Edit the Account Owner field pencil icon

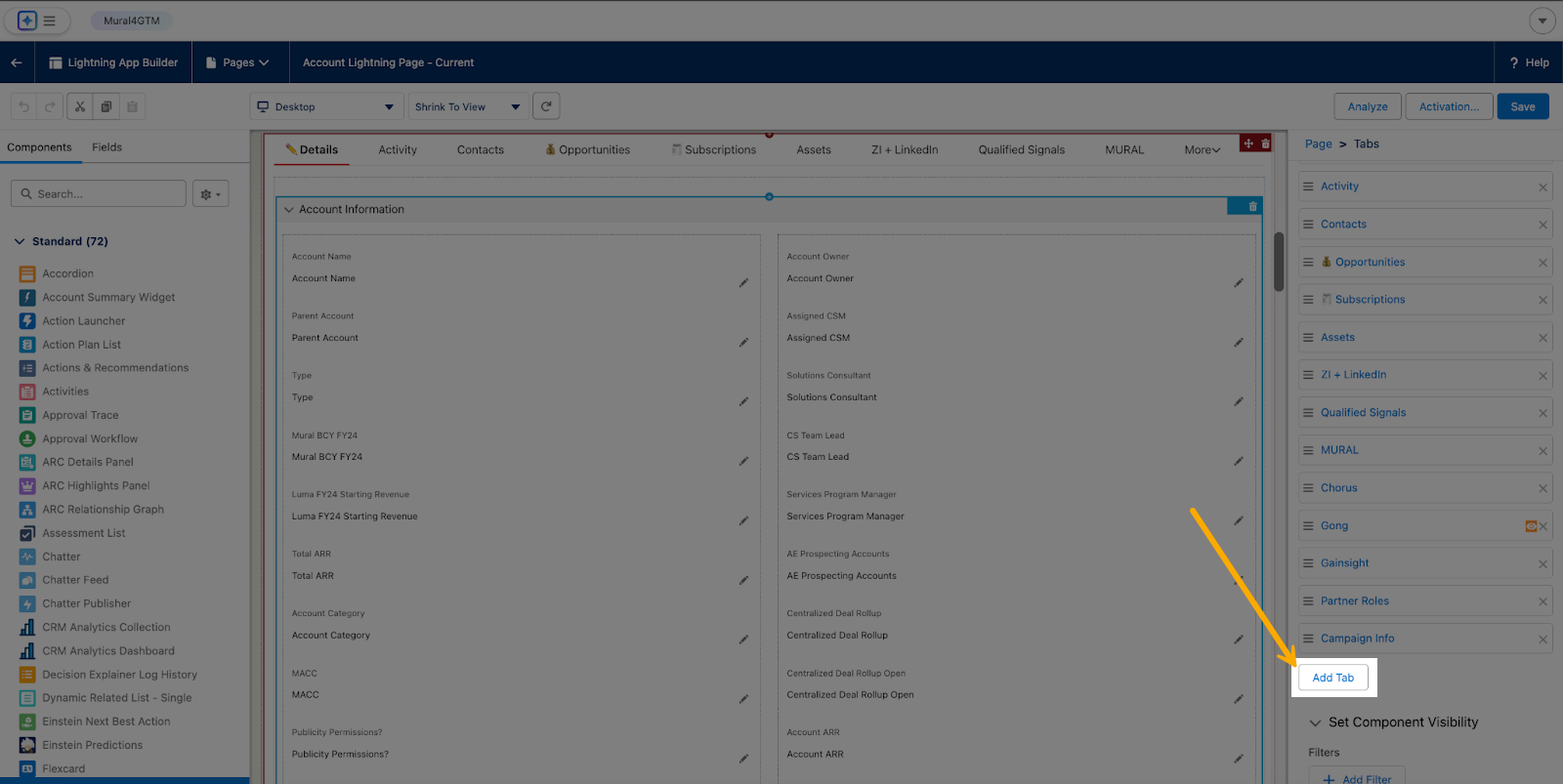1239,282
